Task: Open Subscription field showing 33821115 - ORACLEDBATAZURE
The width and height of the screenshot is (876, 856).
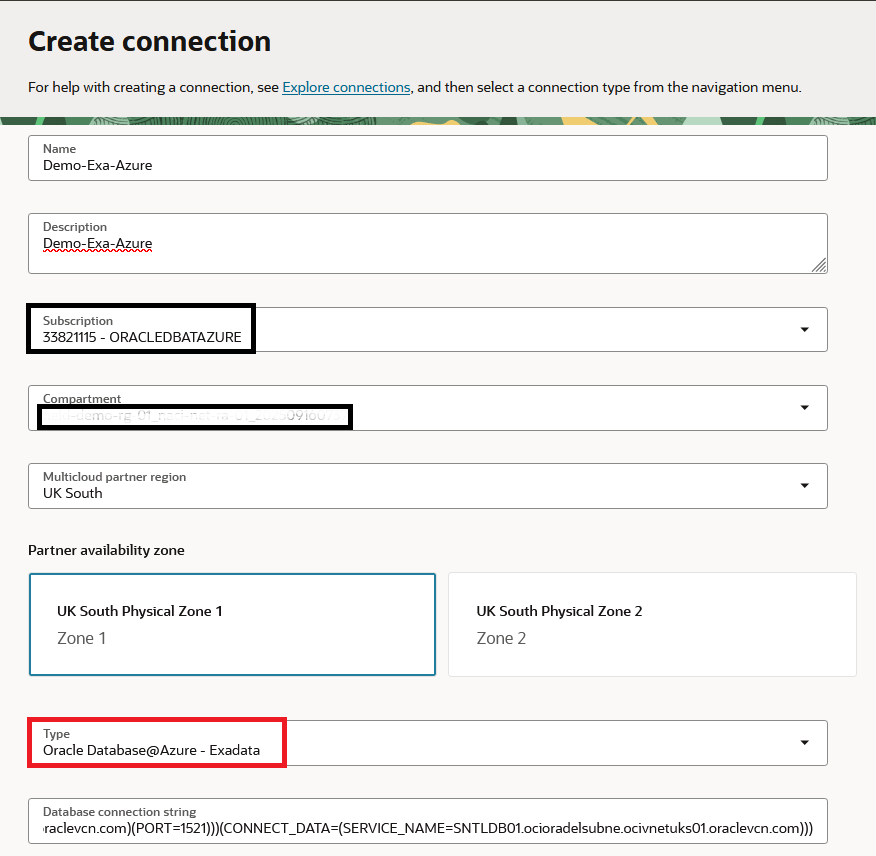Action: click(x=400, y=330)
